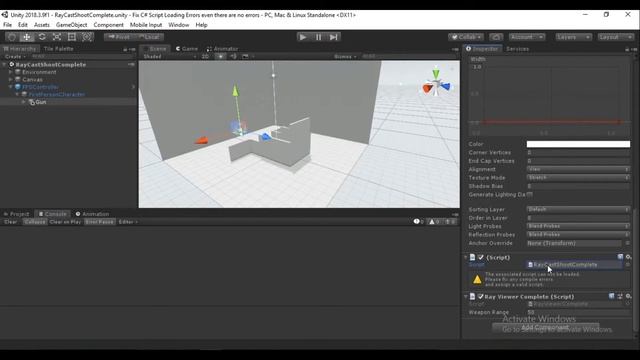Toggle scene audio speaker icon
Image resolution: width=640 pixels, height=360 pixels.
point(233,56)
